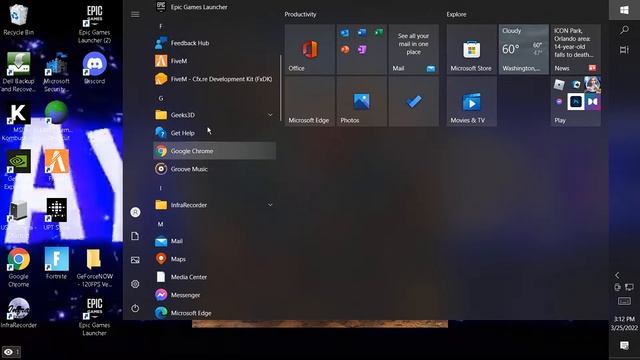Open the Microsoft Store tile
The width and height of the screenshot is (640, 360).
[x=472, y=49]
